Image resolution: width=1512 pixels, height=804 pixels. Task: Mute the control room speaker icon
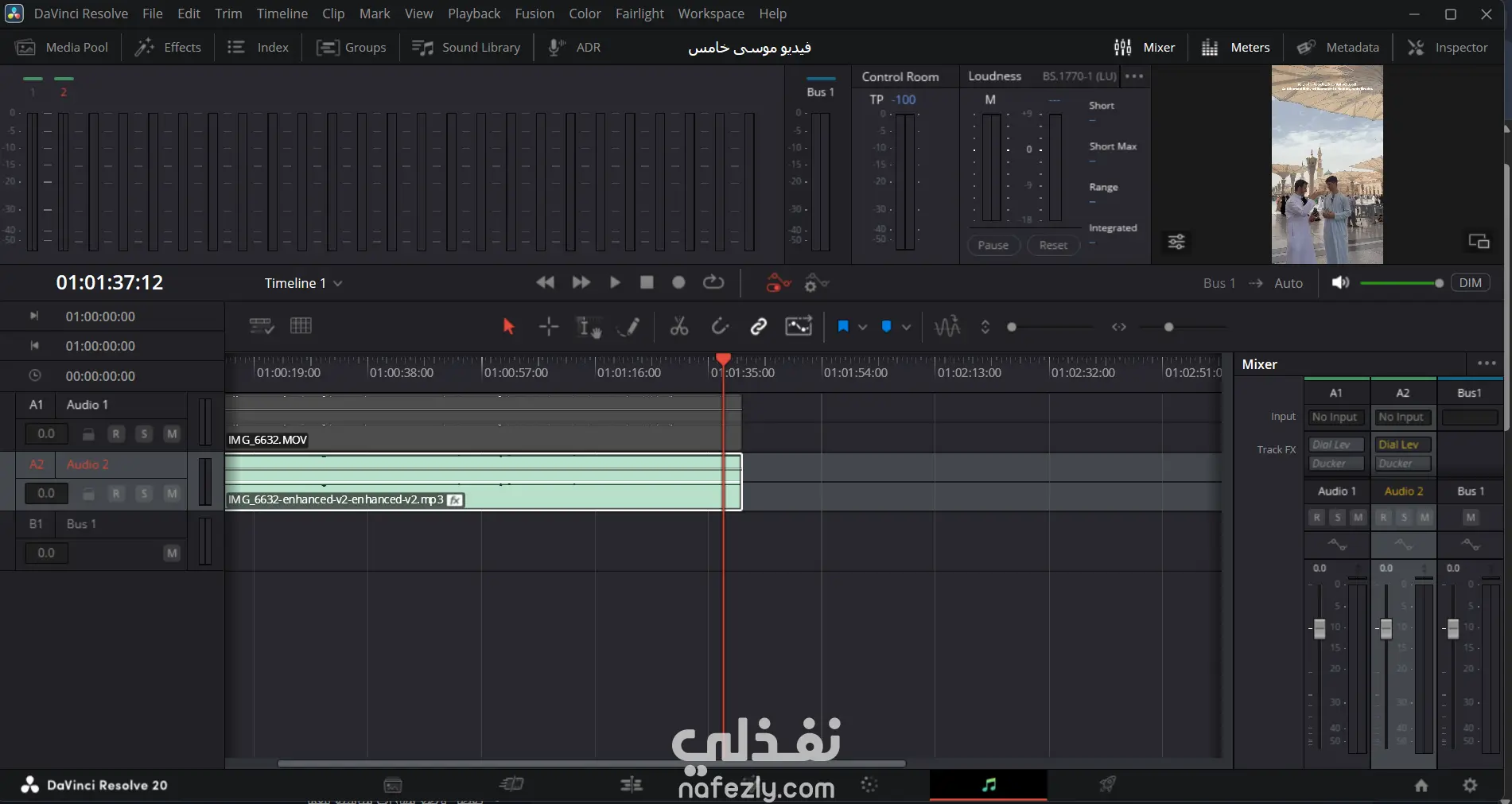click(1340, 282)
